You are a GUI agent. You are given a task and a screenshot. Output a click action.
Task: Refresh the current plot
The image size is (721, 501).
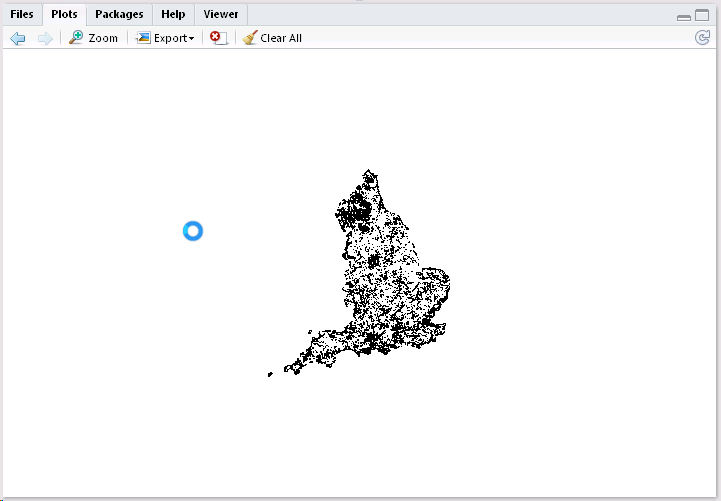click(702, 38)
